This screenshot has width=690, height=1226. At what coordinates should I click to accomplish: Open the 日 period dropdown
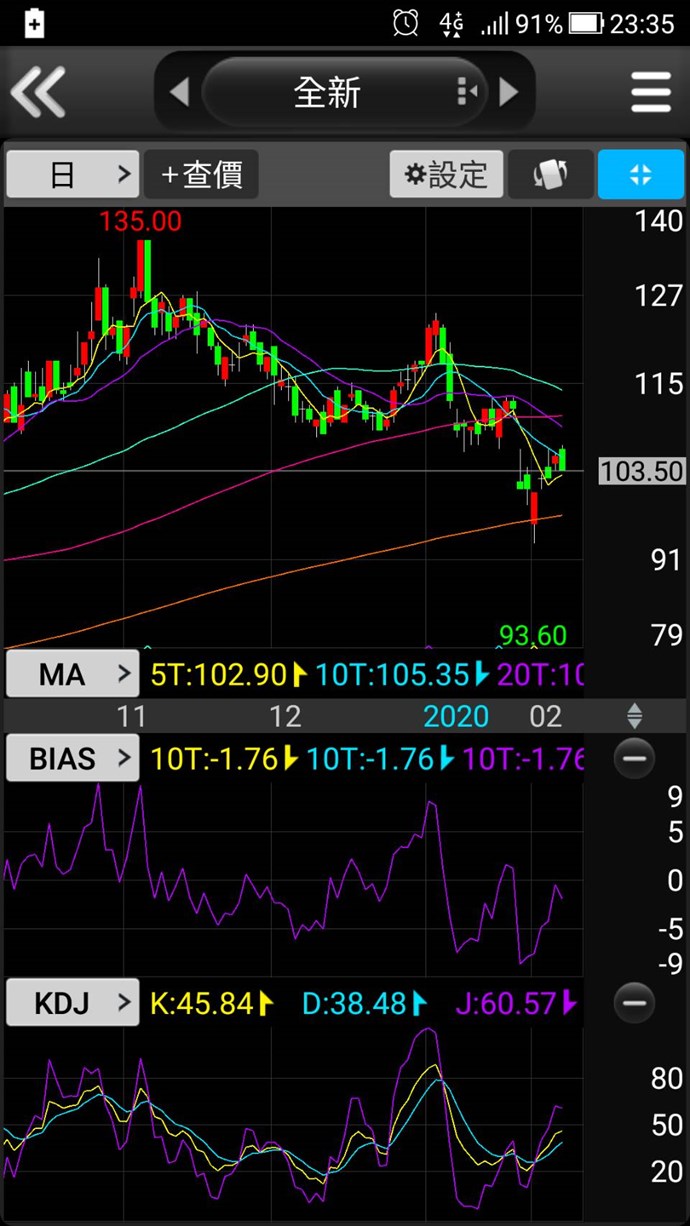pyautogui.click(x=72, y=175)
